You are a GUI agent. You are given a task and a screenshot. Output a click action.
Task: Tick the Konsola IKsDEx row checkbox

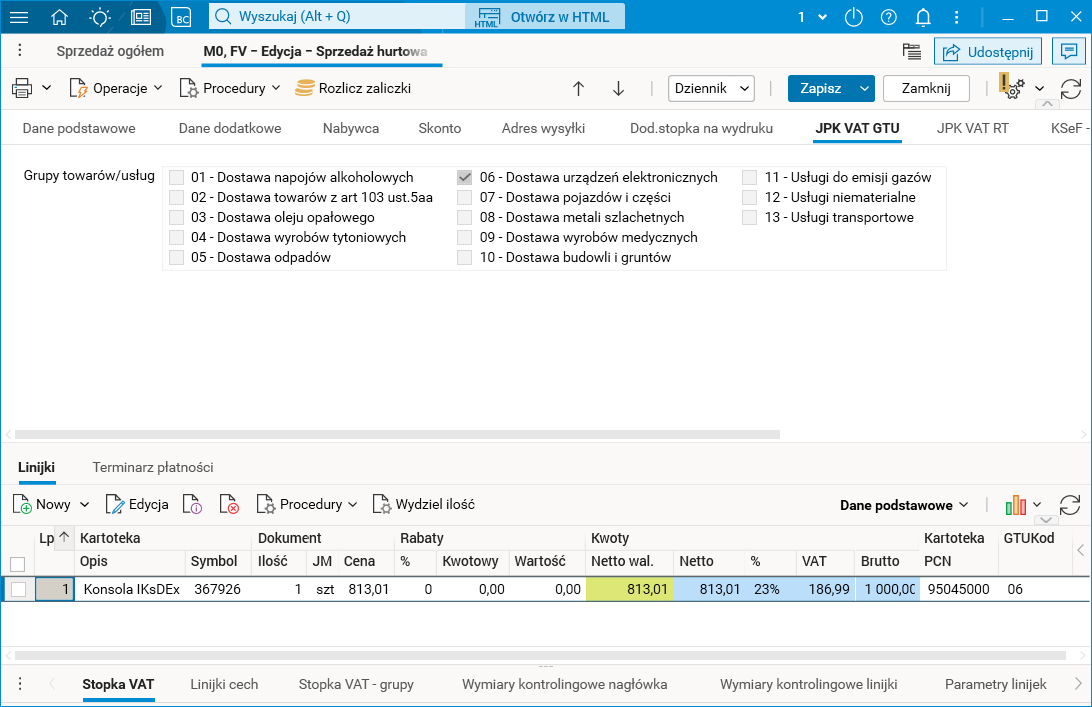click(19, 589)
